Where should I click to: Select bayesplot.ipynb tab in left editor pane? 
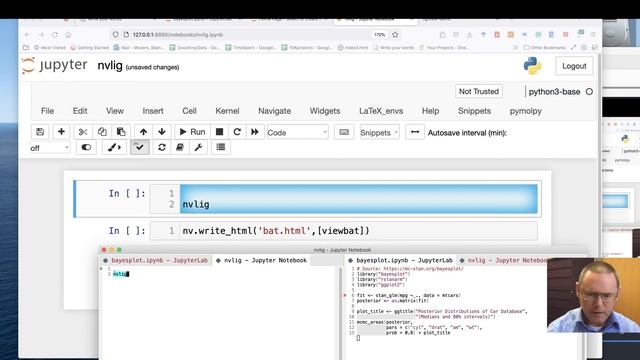point(156,260)
